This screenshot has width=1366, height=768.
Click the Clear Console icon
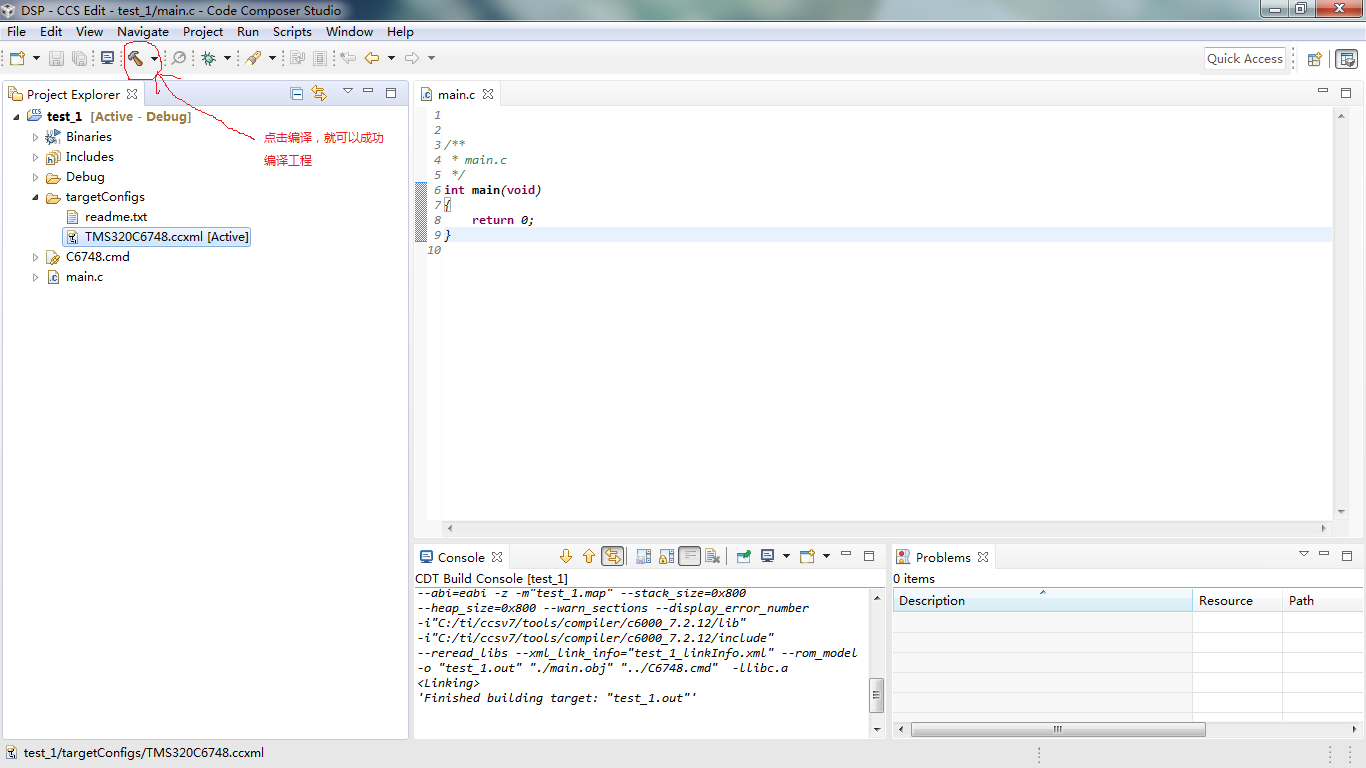(712, 556)
